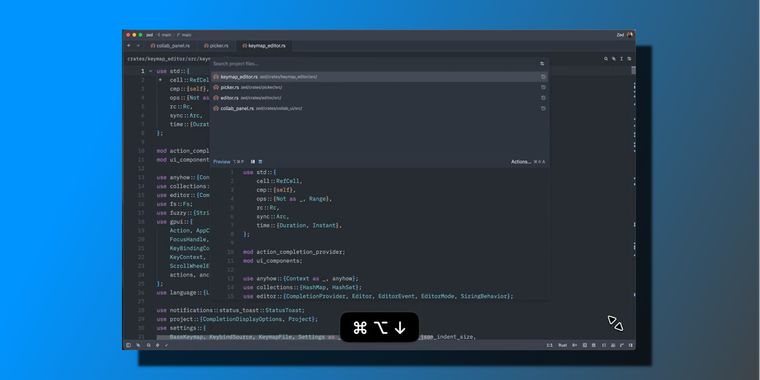760x380 pixels.
Task: Focus the Search project files input
Action: pyautogui.click(x=373, y=63)
